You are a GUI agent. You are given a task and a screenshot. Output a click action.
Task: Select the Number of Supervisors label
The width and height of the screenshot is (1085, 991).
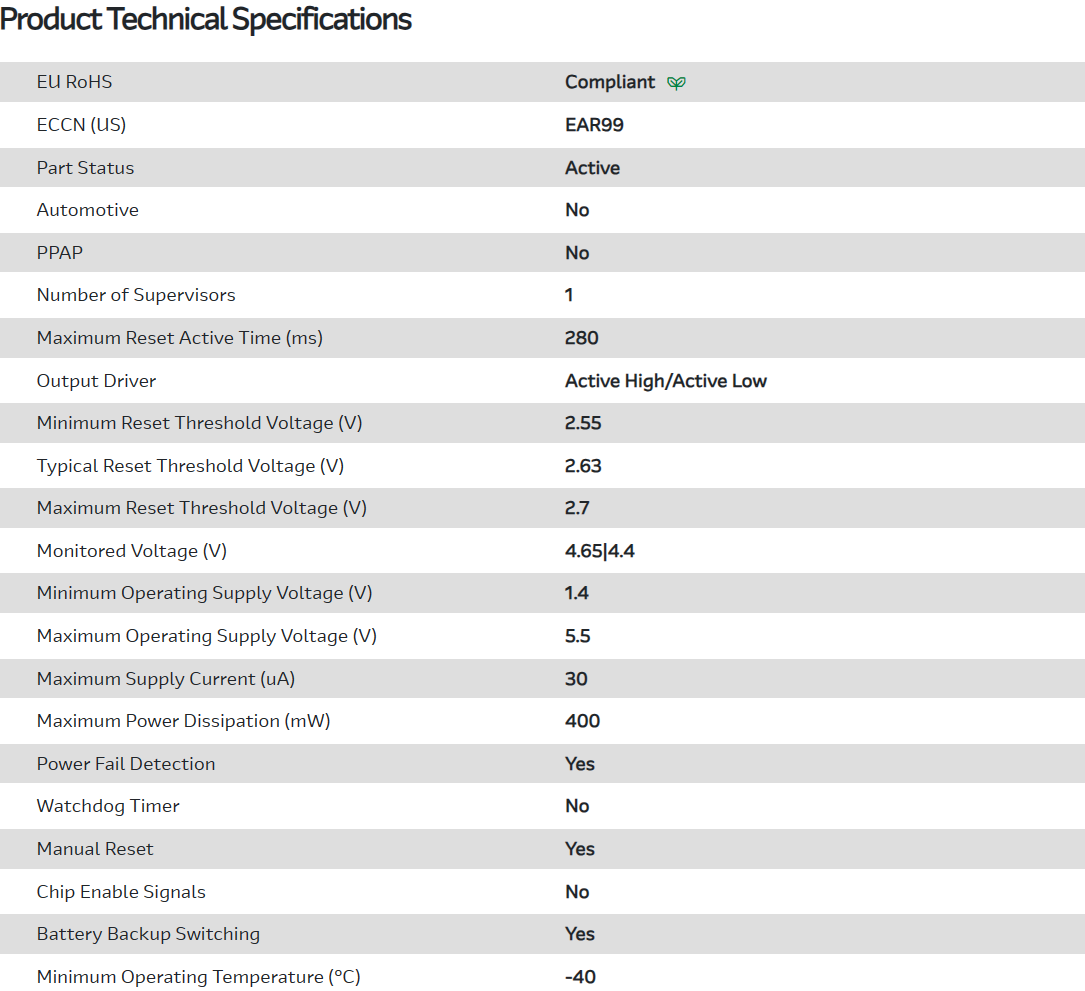pyautogui.click(x=136, y=295)
